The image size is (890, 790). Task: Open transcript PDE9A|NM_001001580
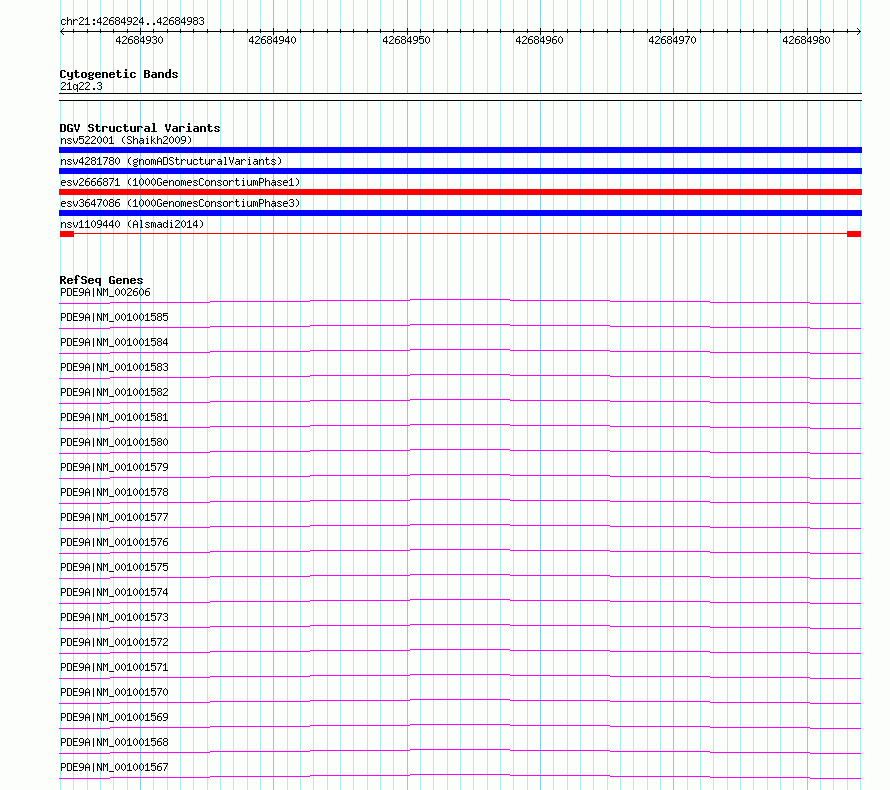114,442
